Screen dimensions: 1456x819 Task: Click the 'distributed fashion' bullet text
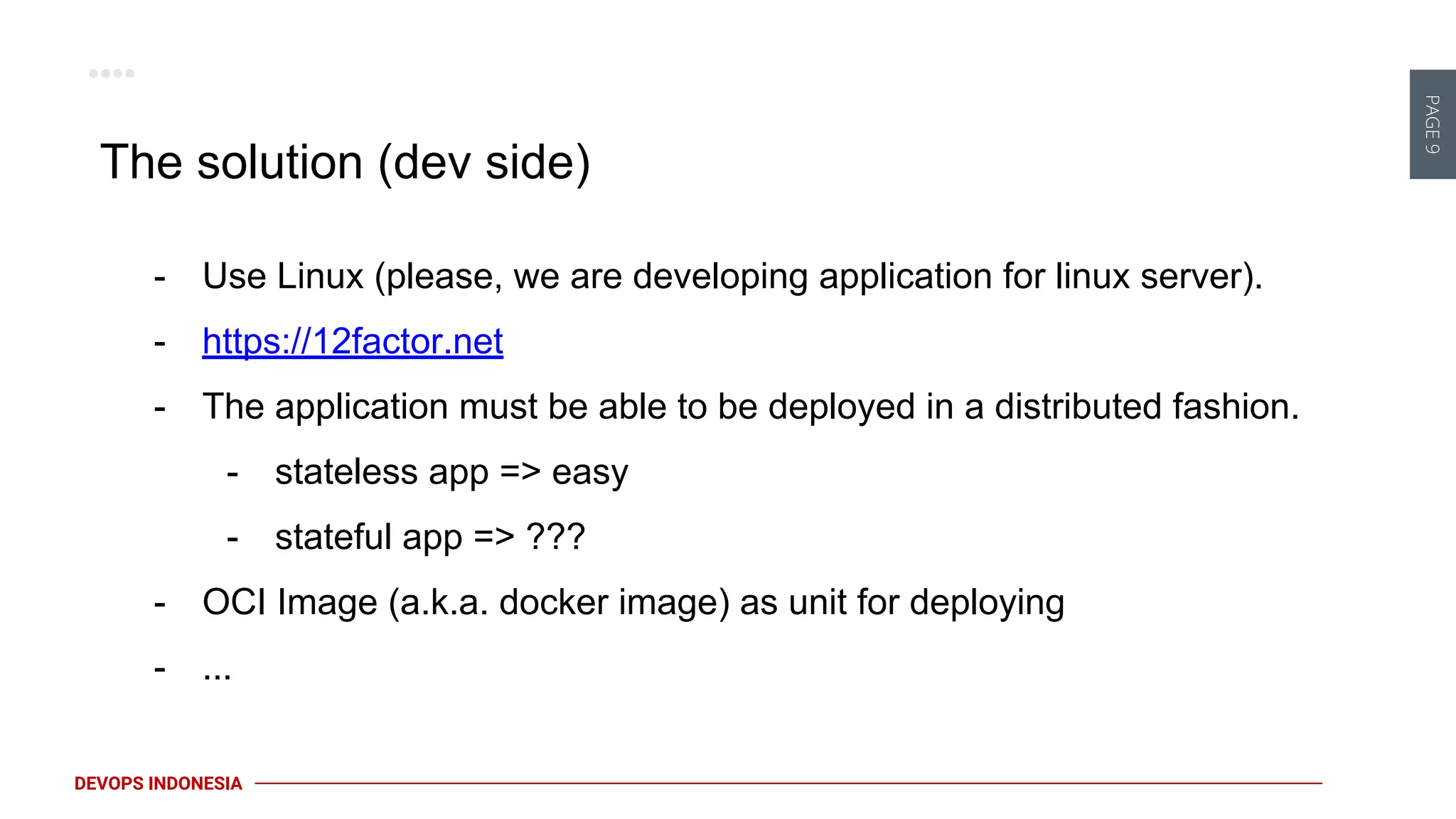(751, 407)
